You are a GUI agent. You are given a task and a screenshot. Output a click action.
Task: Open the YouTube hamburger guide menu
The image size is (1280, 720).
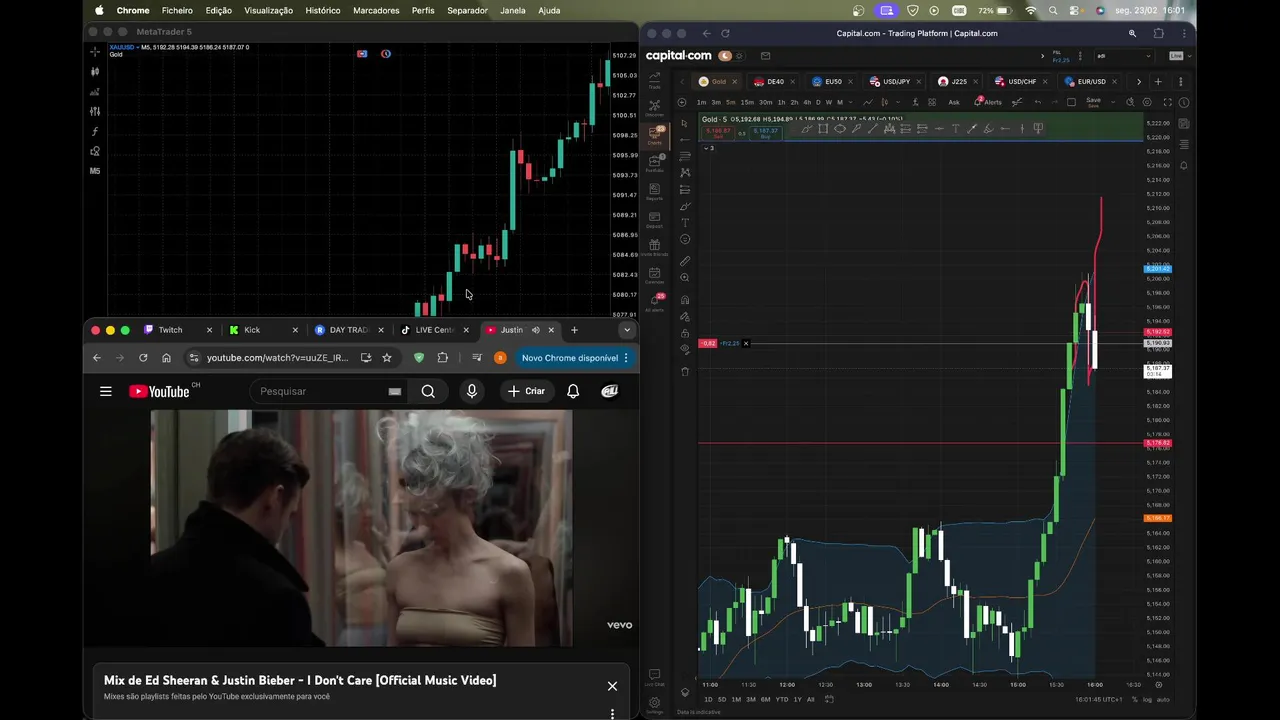[105, 391]
